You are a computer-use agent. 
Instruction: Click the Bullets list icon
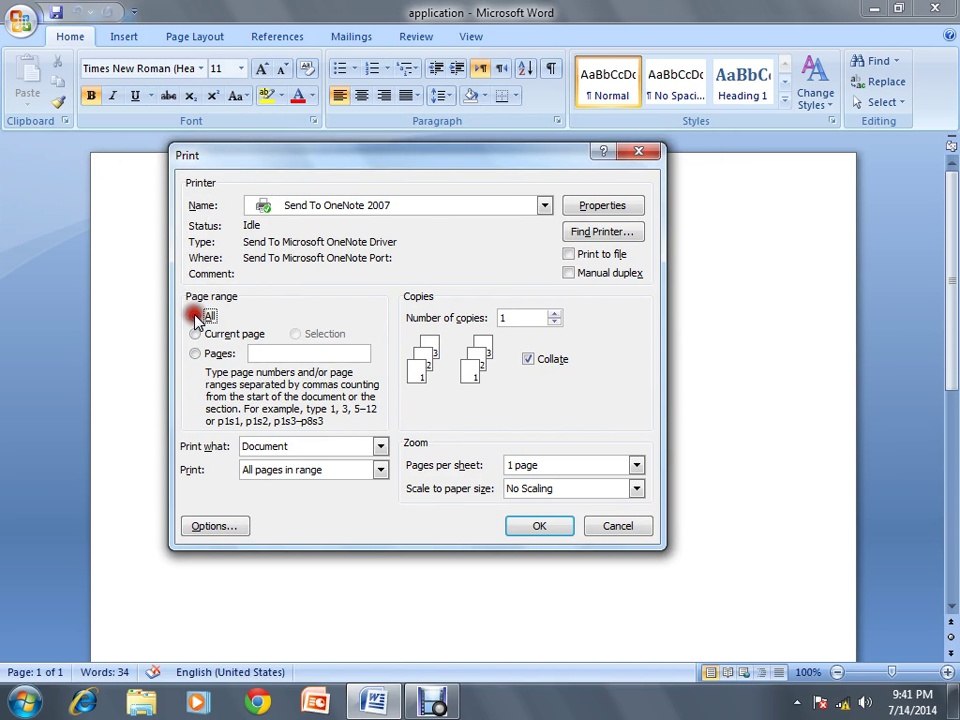coord(340,69)
